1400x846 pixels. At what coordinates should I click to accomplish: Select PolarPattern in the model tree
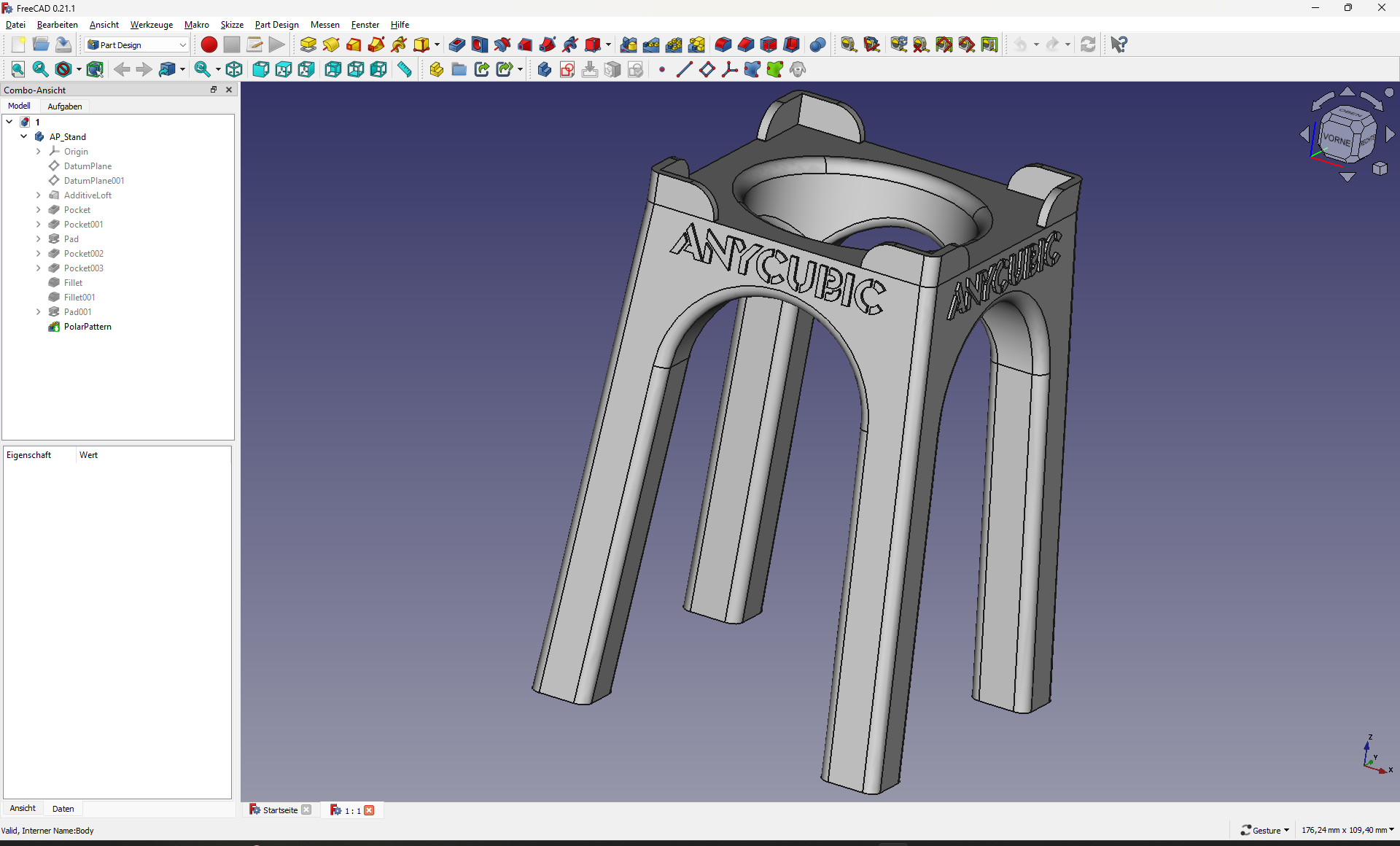pyautogui.click(x=87, y=326)
